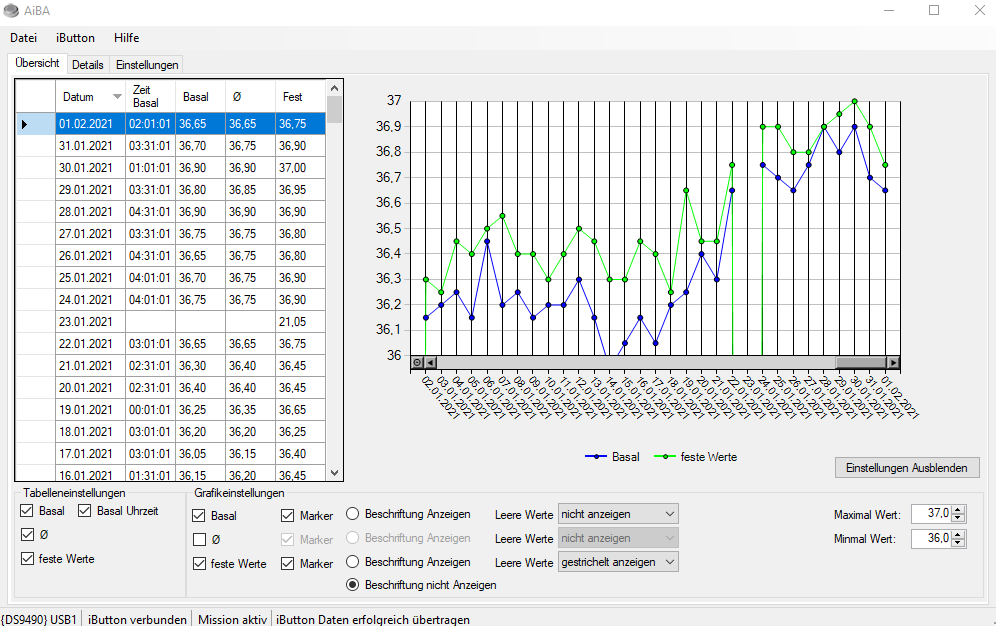Select Beschriftung nicht Anzeigen radio button

(353, 585)
